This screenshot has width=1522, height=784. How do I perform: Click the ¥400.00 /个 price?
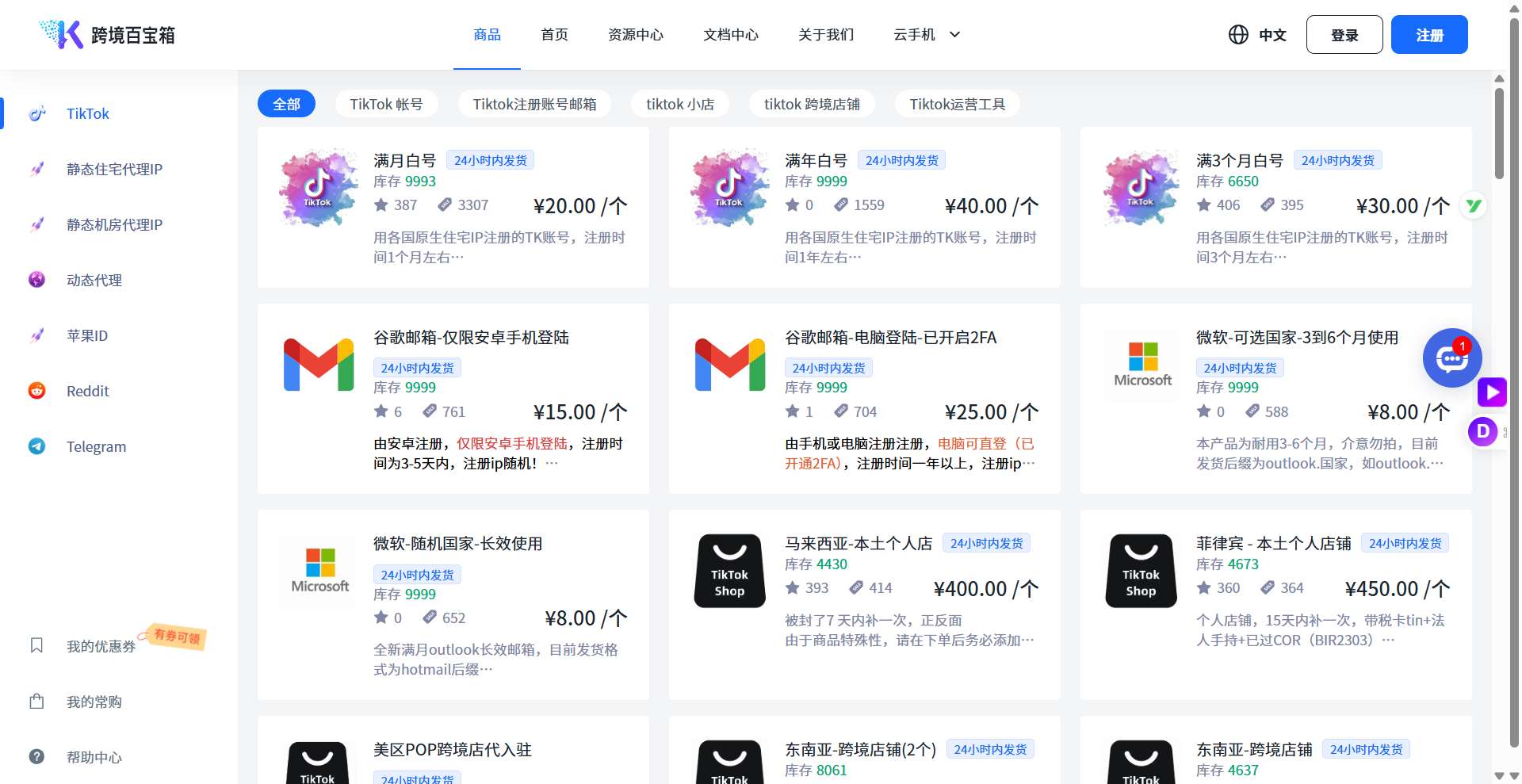point(986,589)
